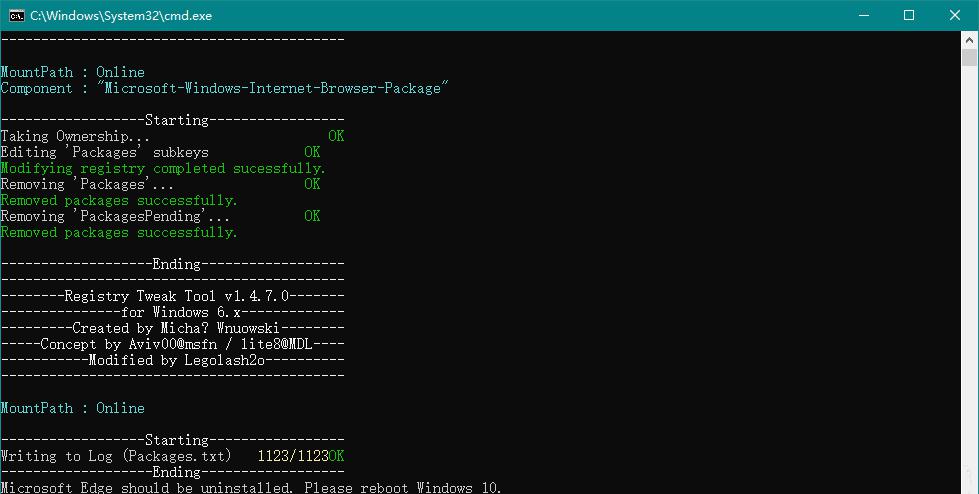Image resolution: width=979 pixels, height=494 pixels.
Task: Click 'Concept by Aviv00@msfn / lite8@MDL' line
Action: (x=172, y=344)
